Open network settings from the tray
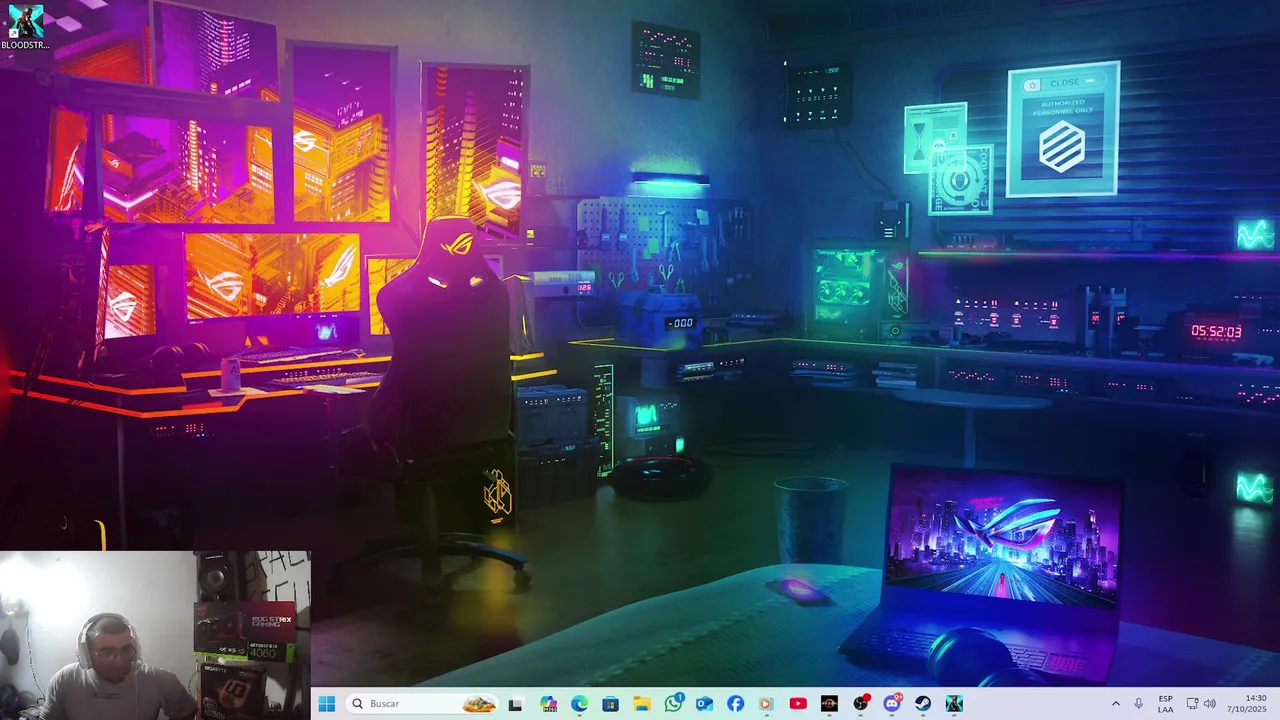 pyautogui.click(x=1192, y=704)
